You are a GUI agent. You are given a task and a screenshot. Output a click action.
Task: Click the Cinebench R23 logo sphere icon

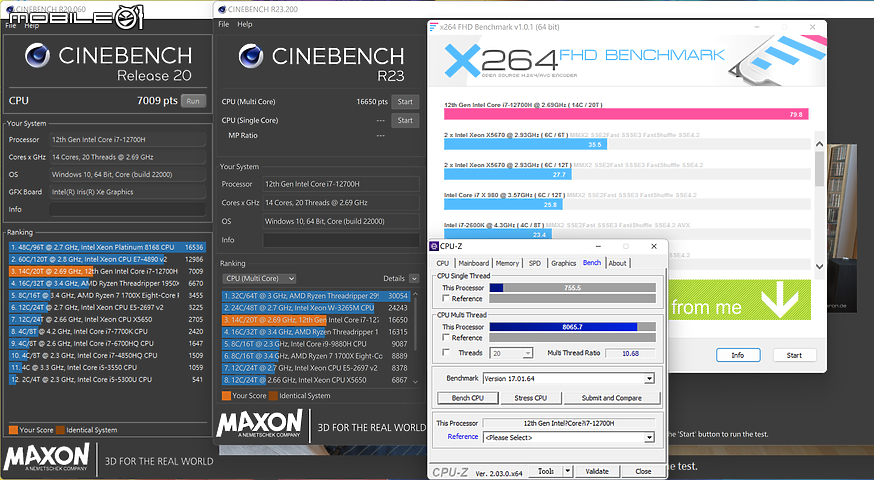[x=251, y=56]
